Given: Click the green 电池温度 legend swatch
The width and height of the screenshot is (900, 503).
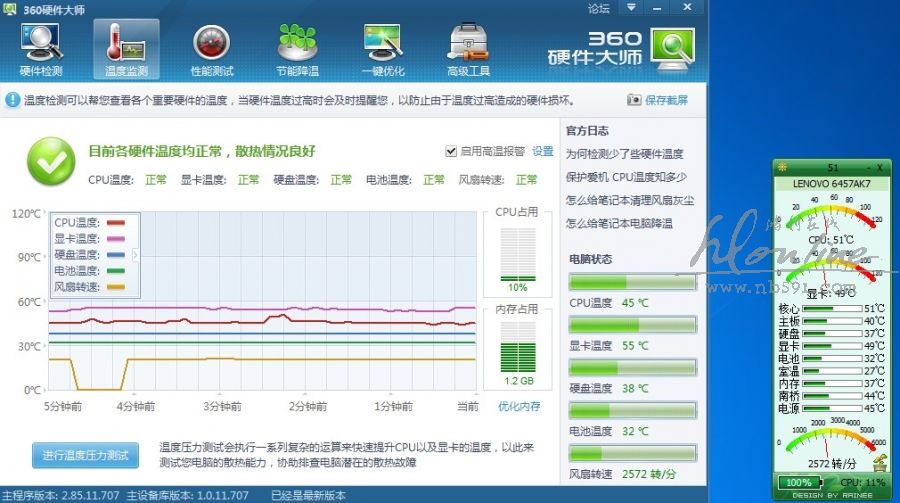Looking at the screenshot, I should pos(115,271).
